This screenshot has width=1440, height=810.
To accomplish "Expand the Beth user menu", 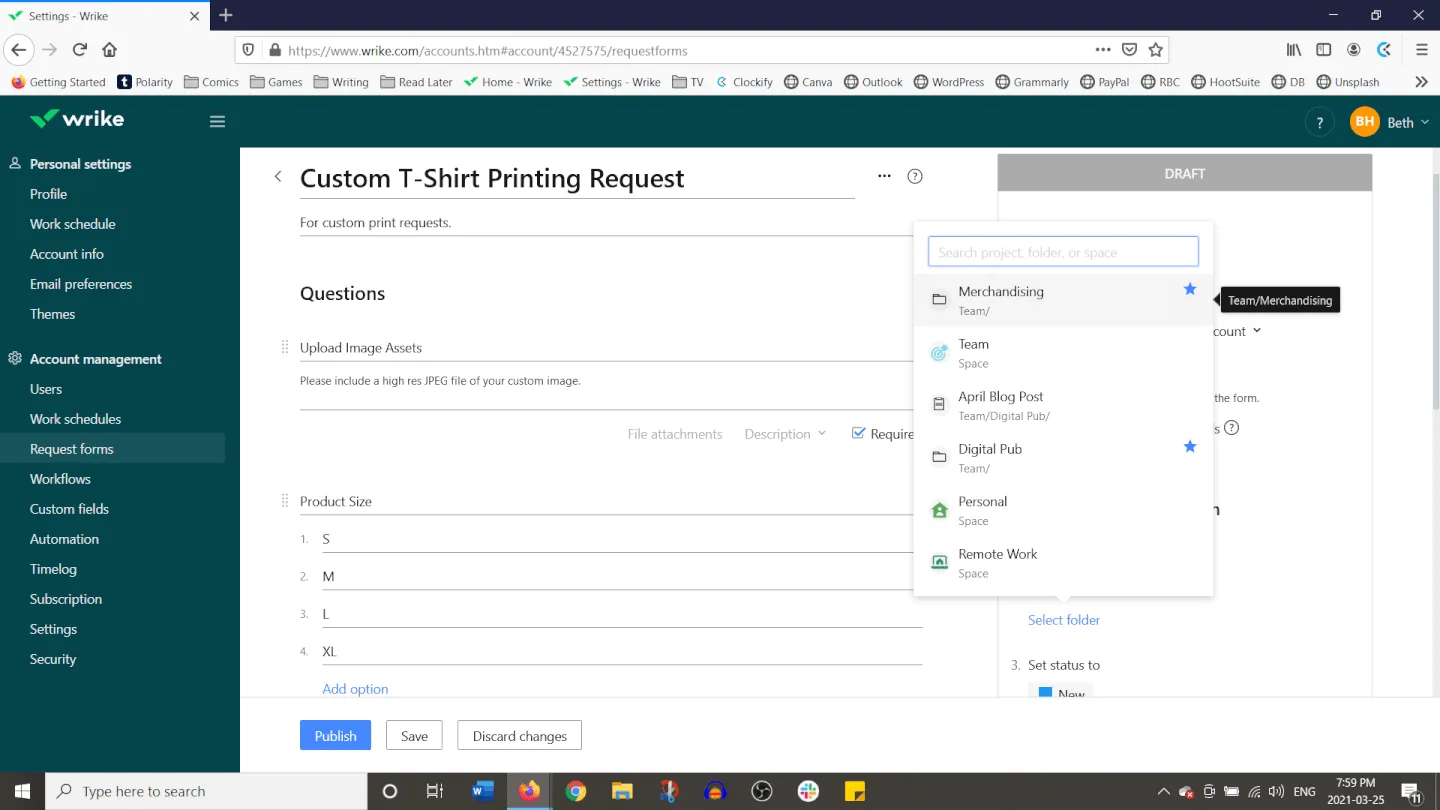I will pyautogui.click(x=1408, y=122).
